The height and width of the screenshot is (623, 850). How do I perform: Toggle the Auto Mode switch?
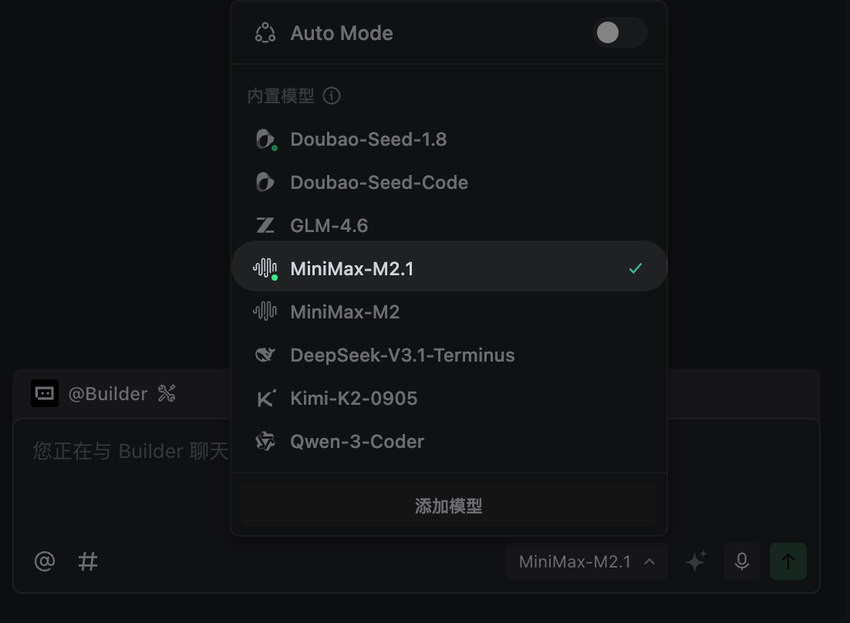pos(619,33)
